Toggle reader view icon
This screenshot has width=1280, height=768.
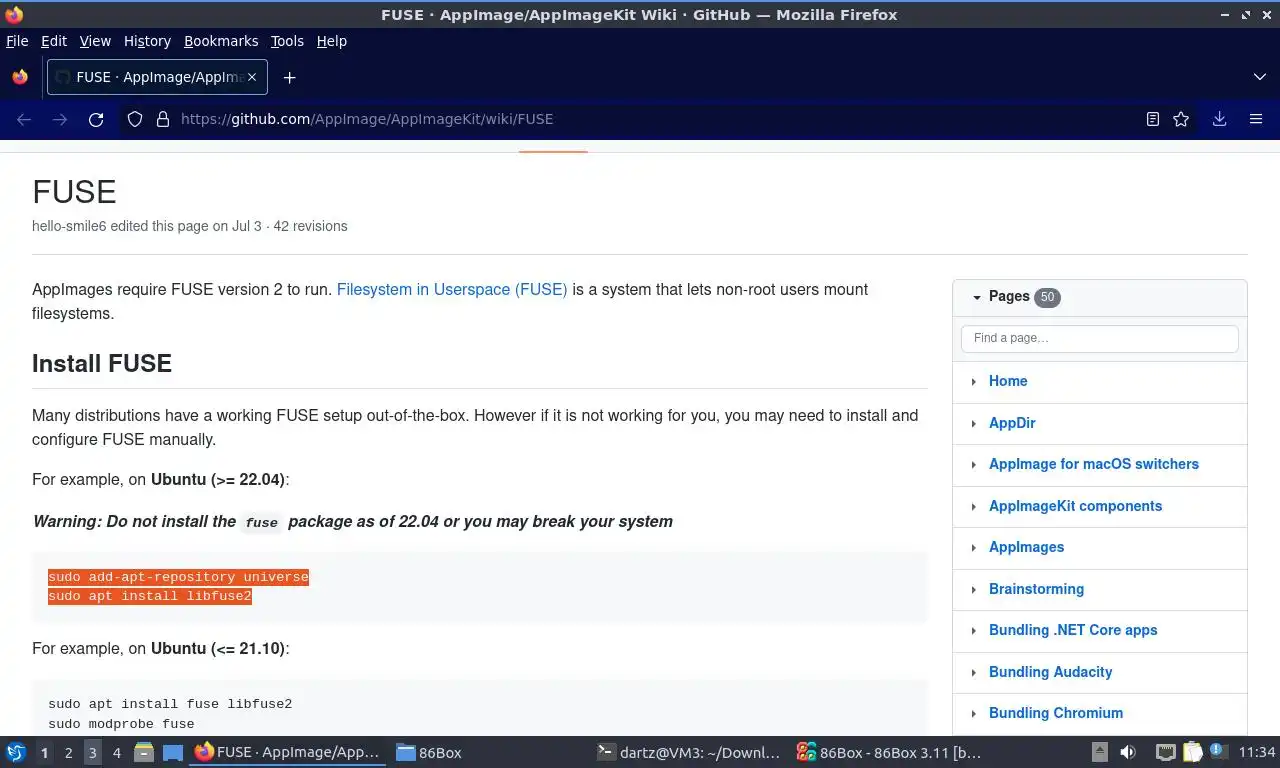1152,119
